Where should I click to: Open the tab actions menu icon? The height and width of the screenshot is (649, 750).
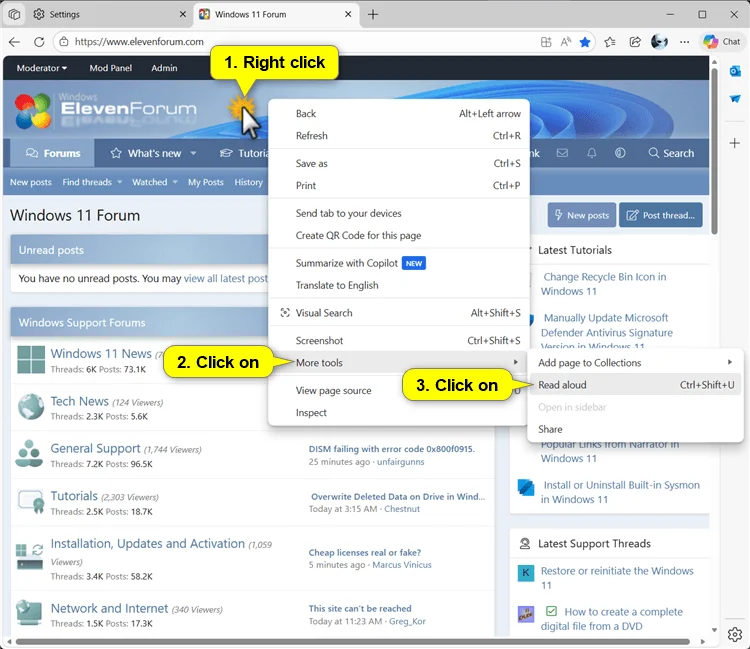(x=14, y=14)
